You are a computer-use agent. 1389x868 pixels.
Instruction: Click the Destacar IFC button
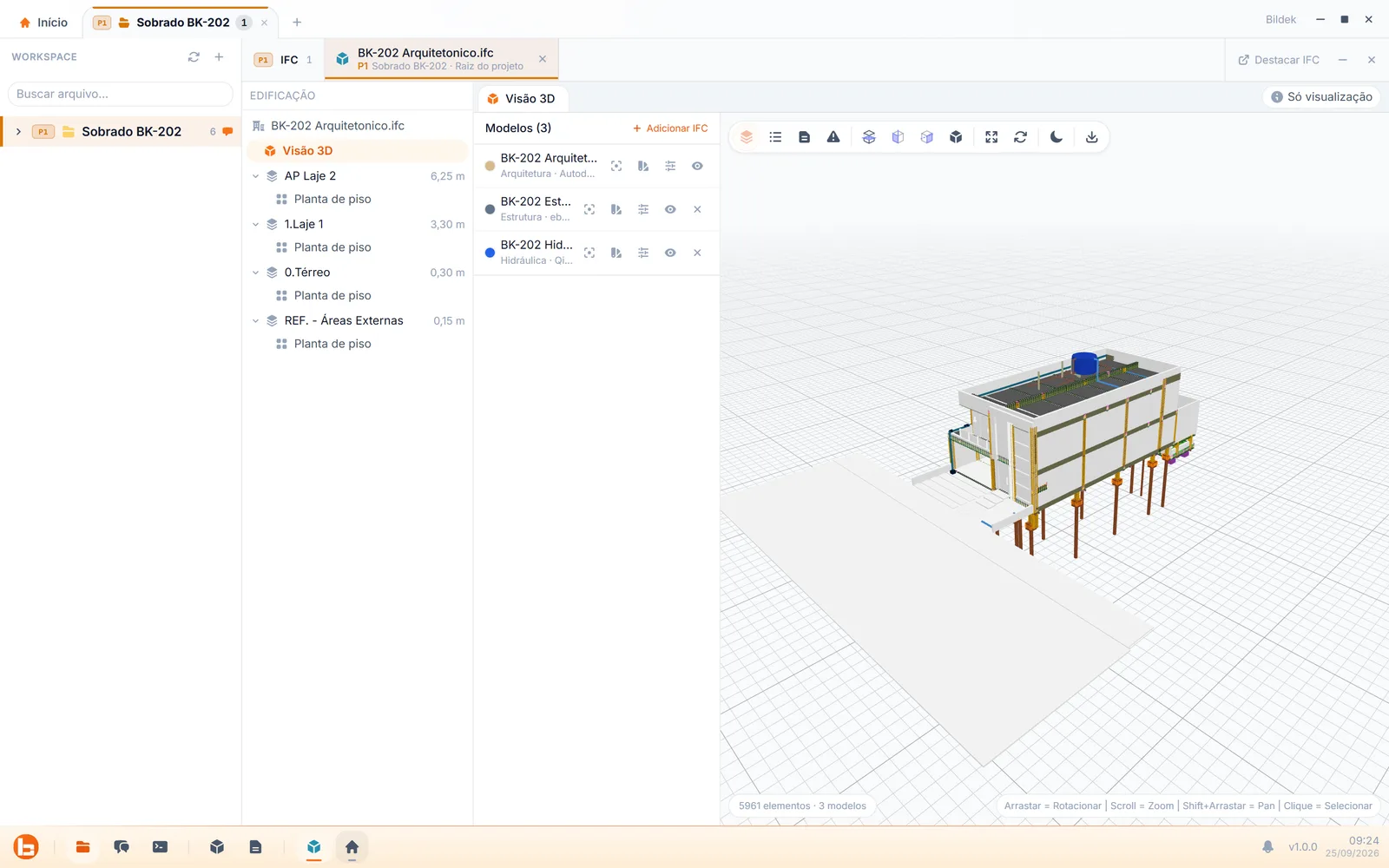(x=1279, y=60)
